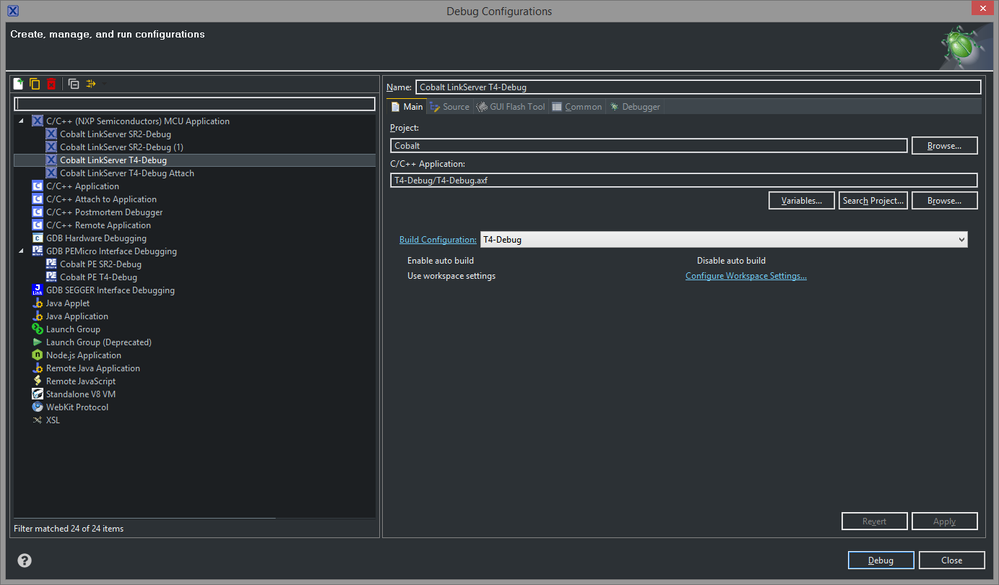Select the Cobalt LinkServer SR2-Debug configuration
Image resolution: width=999 pixels, height=585 pixels.
115,134
